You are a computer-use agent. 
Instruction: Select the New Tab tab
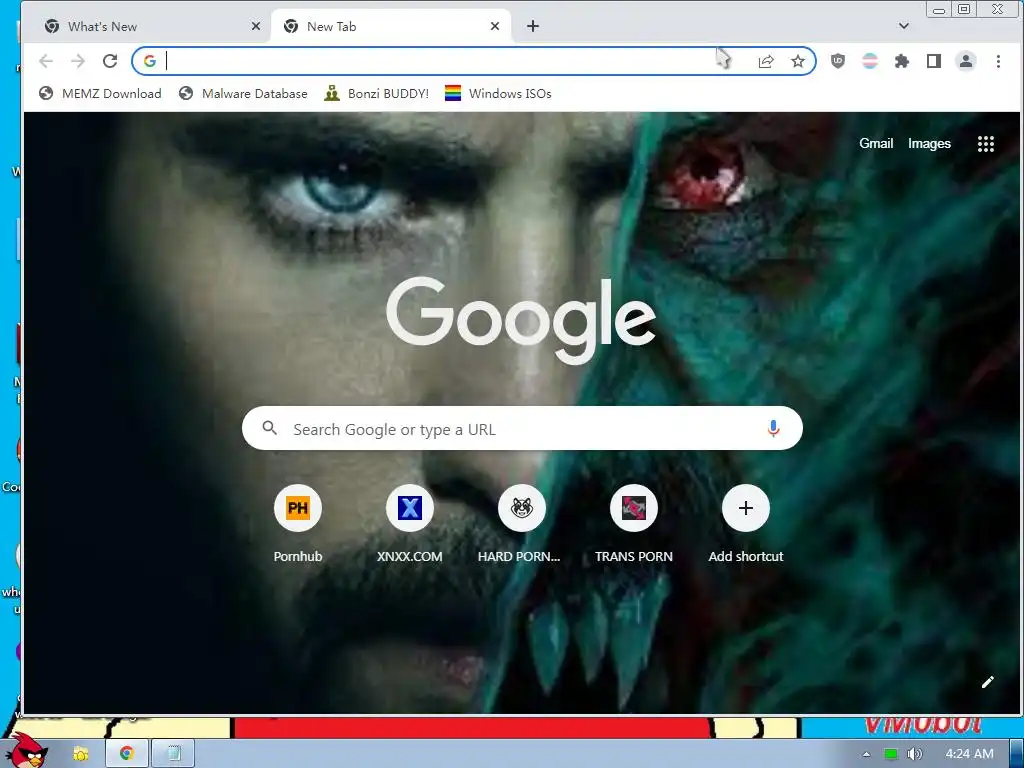(391, 27)
